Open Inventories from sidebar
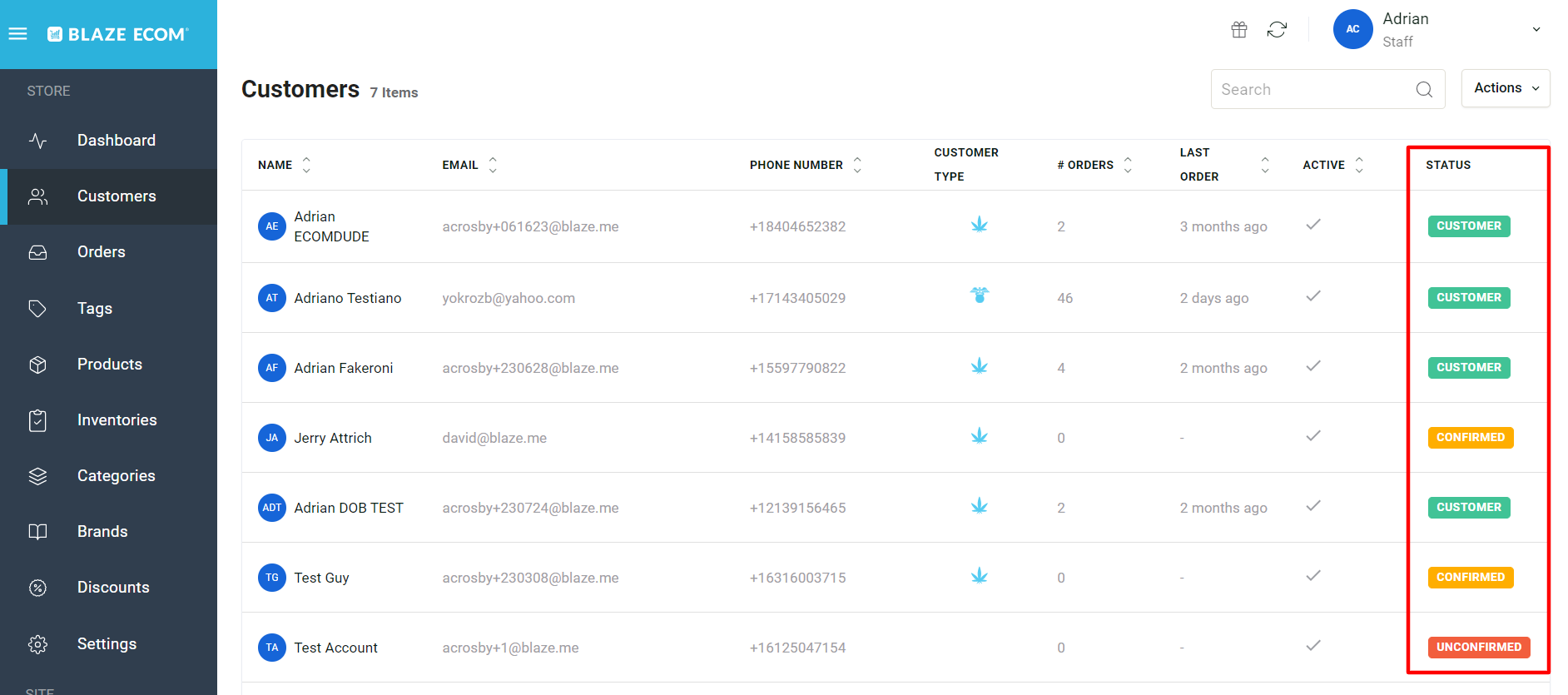Viewport: 1568px width, 695px height. pyautogui.click(x=108, y=419)
